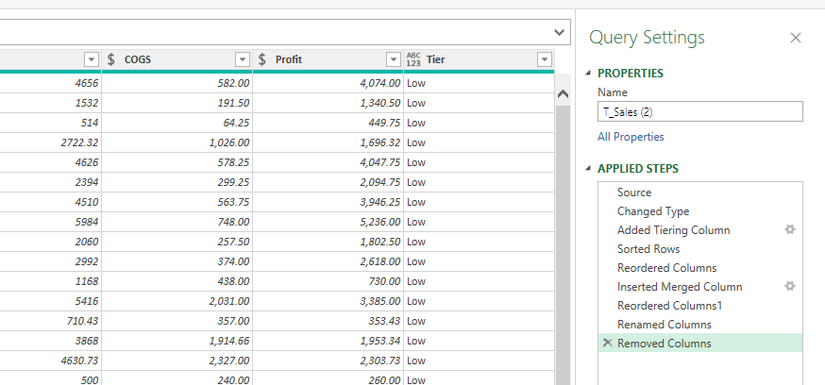This screenshot has width=825, height=385.
Task: Click the Profit cell 1,340.50
Action: tap(328, 103)
